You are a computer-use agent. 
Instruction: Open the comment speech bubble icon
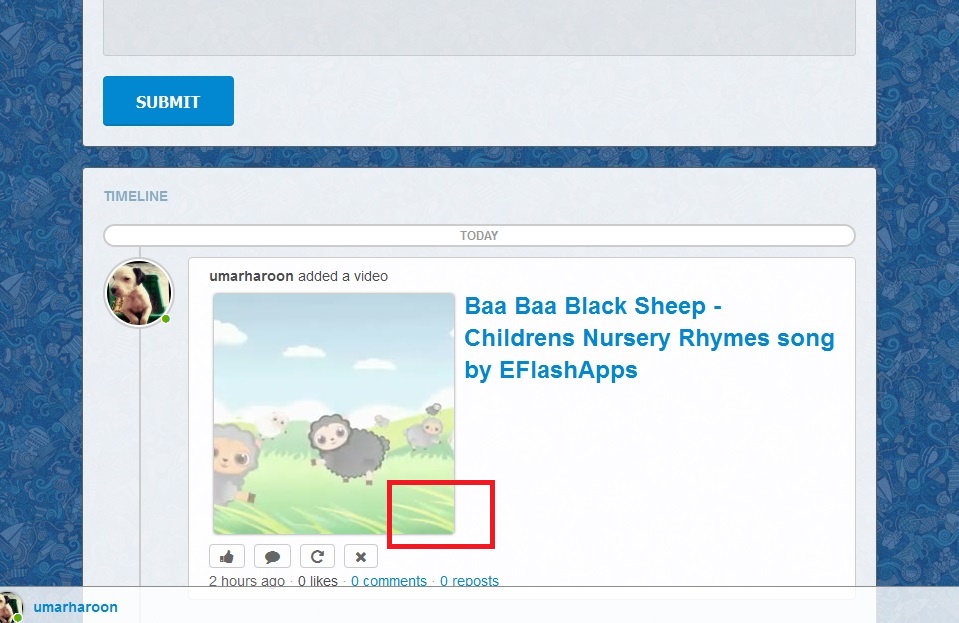pyautogui.click(x=272, y=556)
